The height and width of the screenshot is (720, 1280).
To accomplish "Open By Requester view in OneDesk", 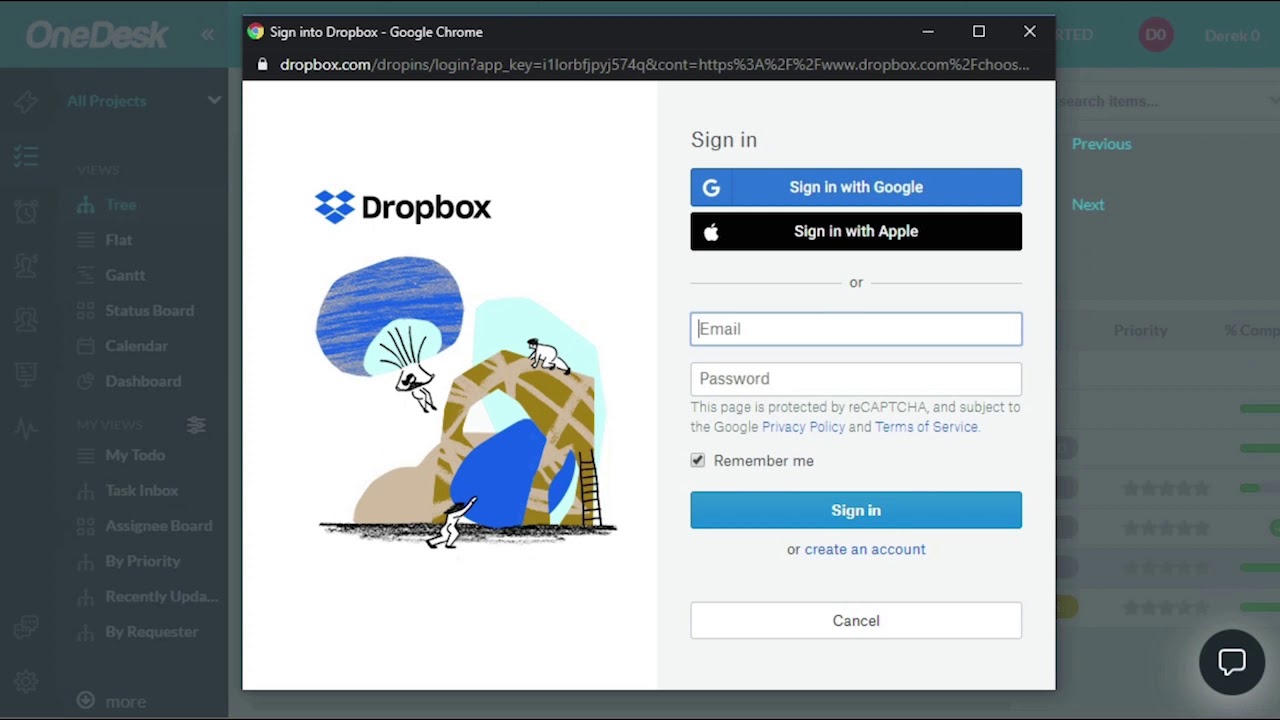I will click(152, 632).
